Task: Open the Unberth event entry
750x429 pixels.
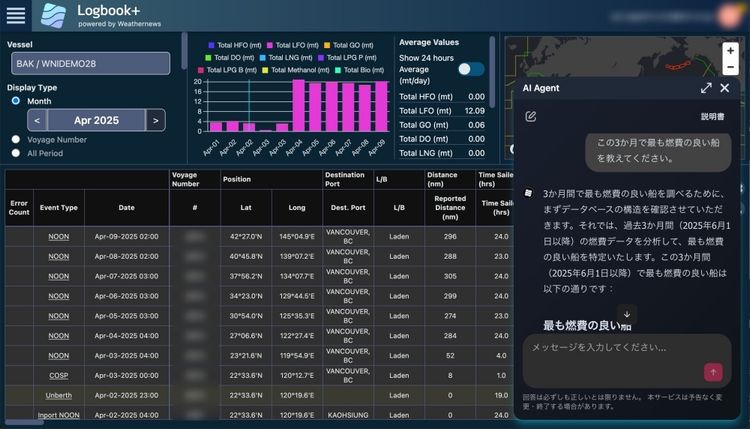Action: (x=59, y=395)
